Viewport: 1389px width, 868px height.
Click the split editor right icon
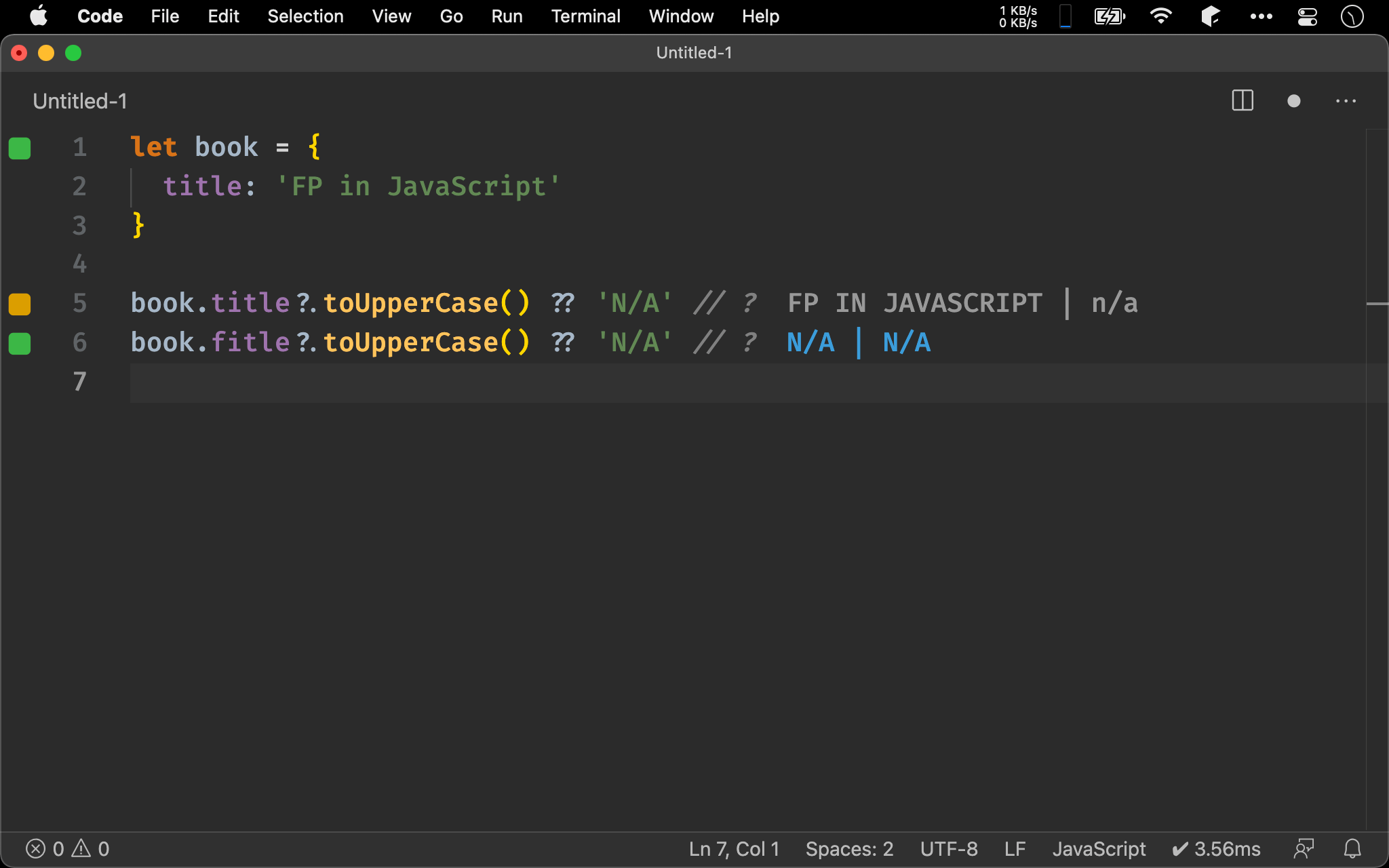click(1242, 101)
